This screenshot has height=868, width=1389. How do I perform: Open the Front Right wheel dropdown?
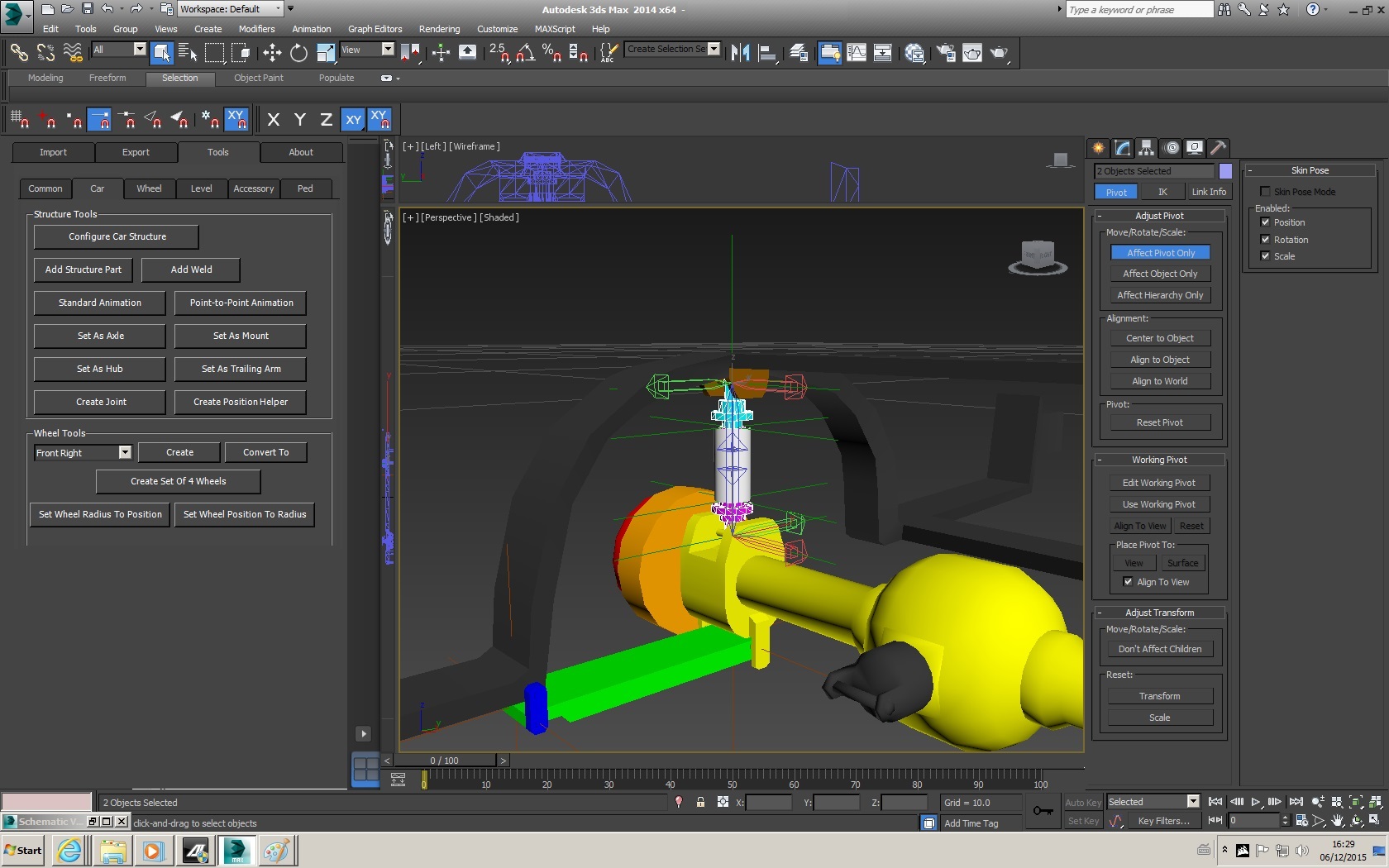(125, 453)
